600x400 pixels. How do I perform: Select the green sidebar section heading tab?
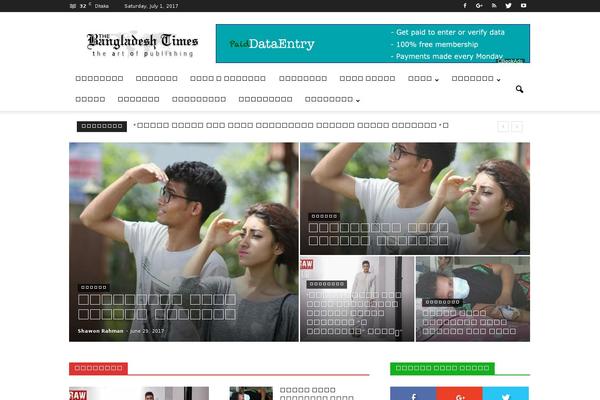442,368
